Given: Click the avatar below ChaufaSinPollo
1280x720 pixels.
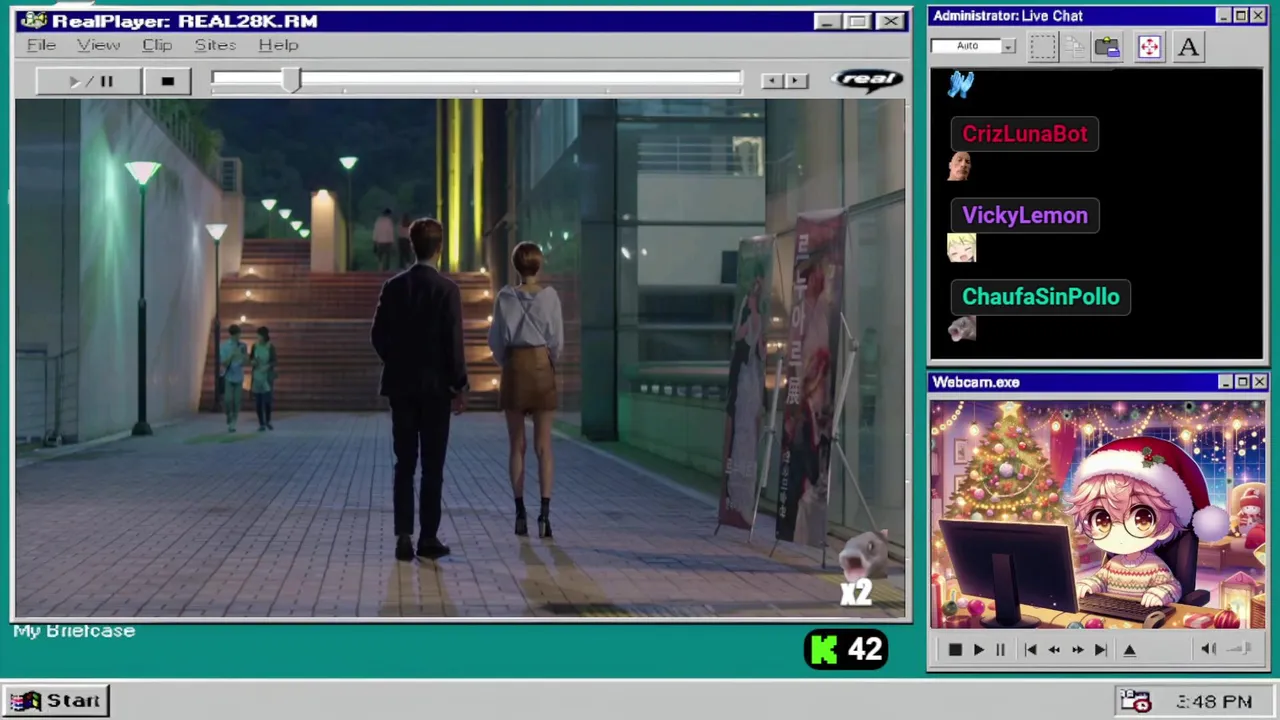Looking at the screenshot, I should pyautogui.click(x=961, y=329).
